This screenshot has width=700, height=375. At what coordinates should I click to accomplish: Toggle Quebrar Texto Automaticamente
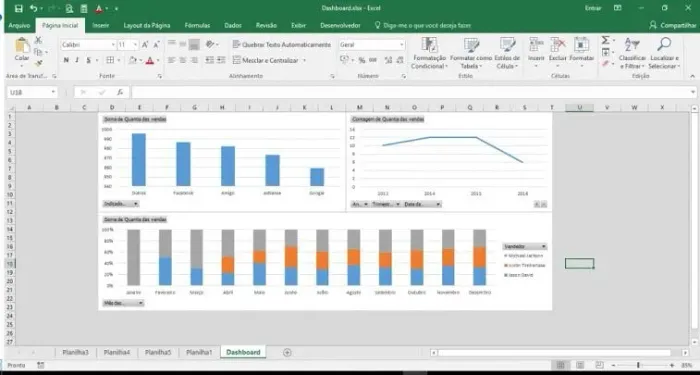click(x=282, y=45)
